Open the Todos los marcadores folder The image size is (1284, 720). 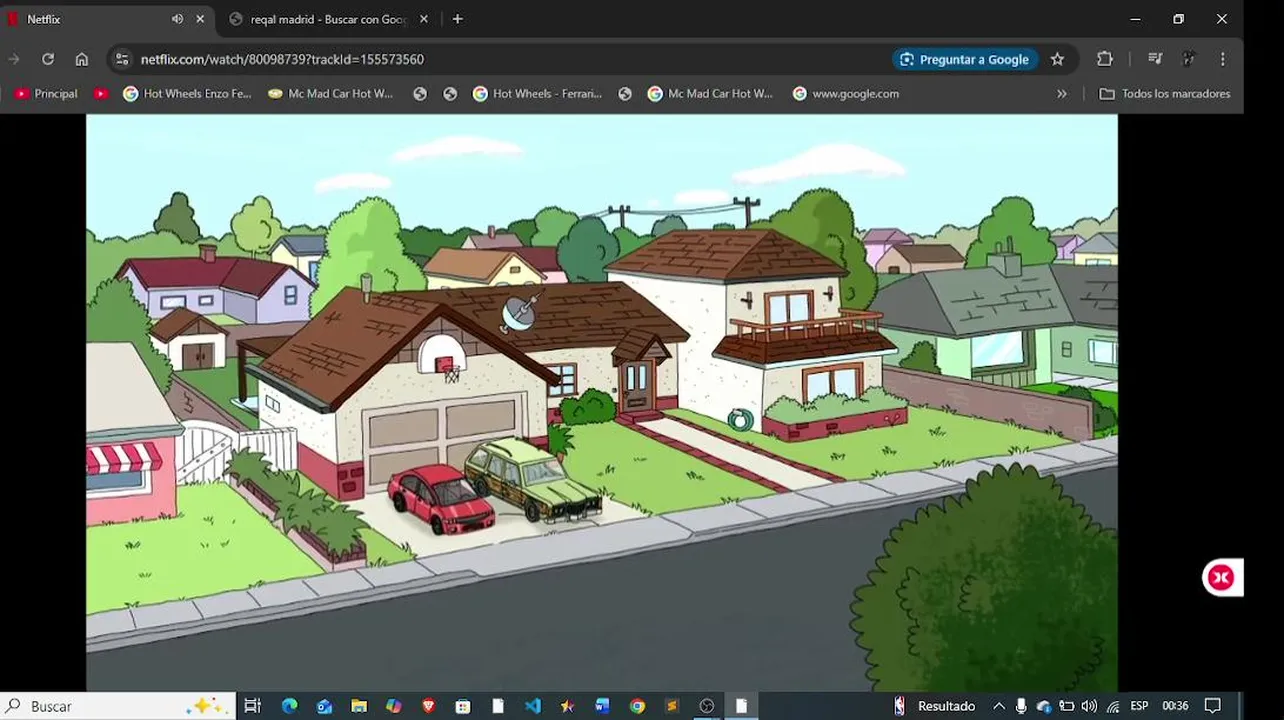click(x=1165, y=94)
